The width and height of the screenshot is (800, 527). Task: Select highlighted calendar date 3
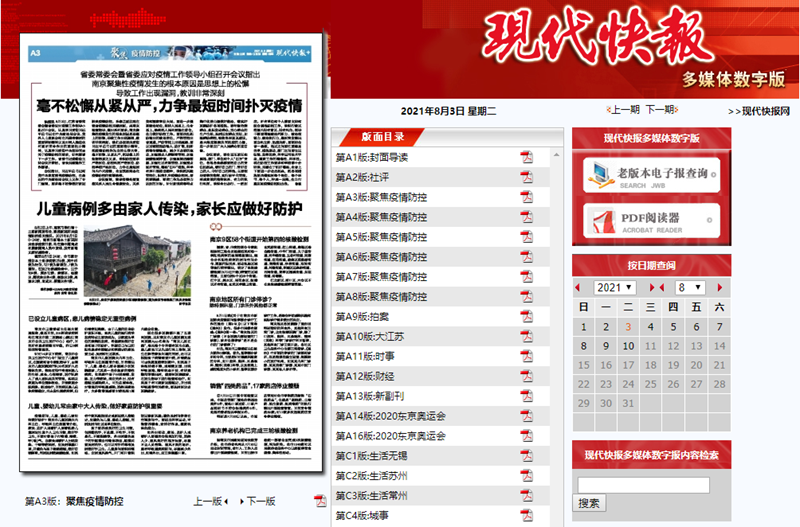click(628, 327)
